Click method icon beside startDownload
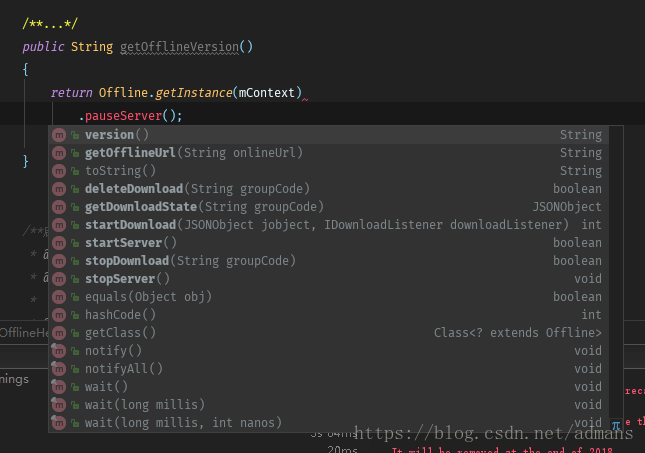 pos(59,225)
